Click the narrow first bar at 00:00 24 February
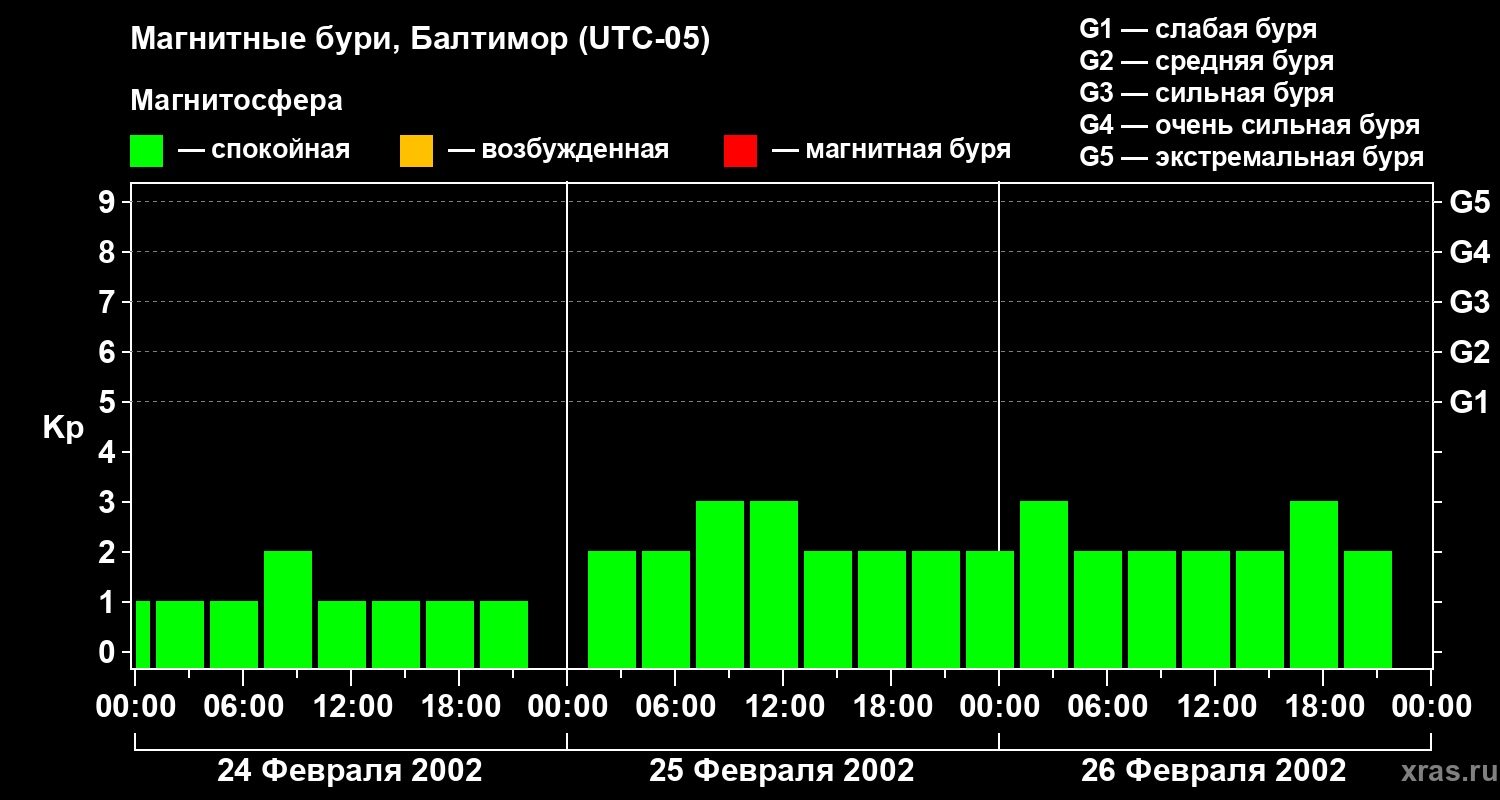Screen dimensions: 1500x800 142,634
